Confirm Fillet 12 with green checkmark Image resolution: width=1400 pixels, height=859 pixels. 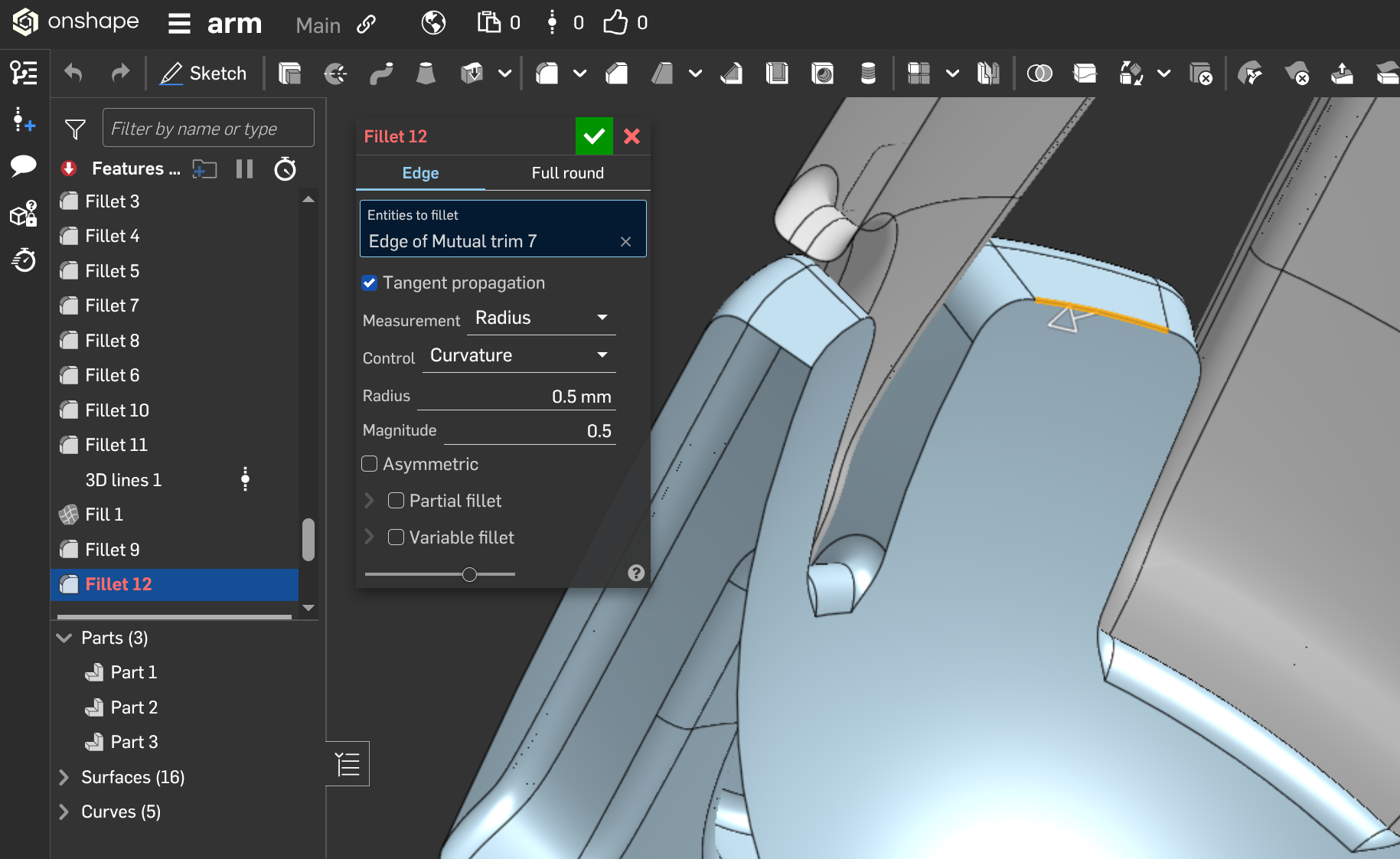(594, 136)
